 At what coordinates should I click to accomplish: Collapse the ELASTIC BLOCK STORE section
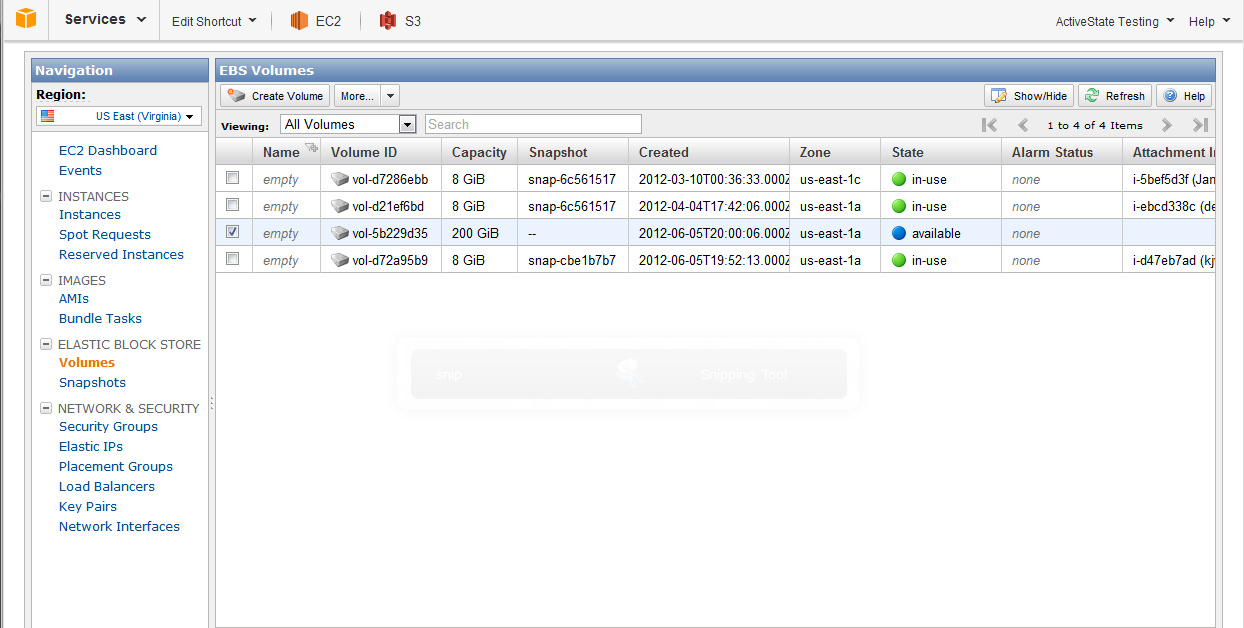pos(46,344)
